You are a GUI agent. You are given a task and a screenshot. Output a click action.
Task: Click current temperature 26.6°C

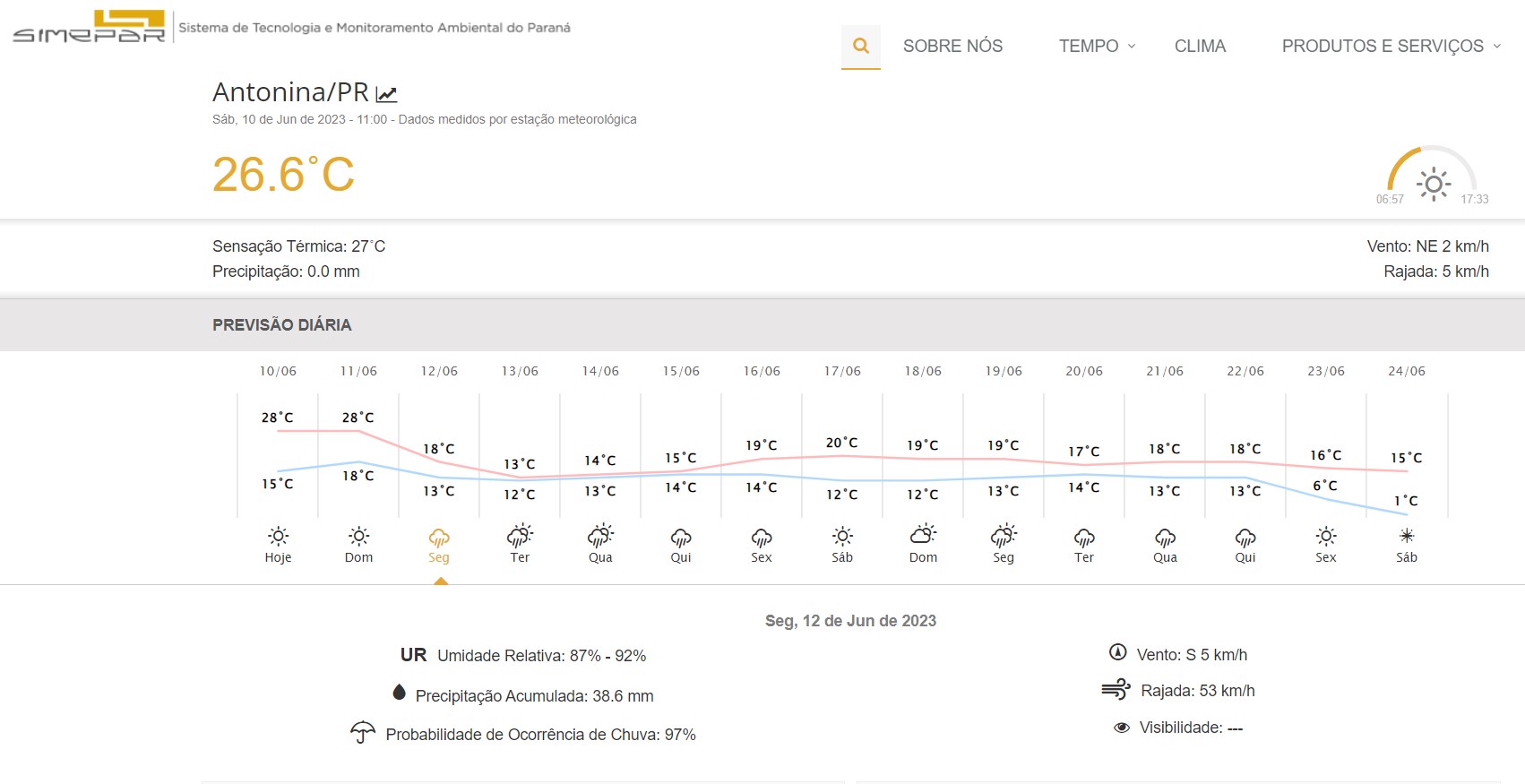coord(283,174)
